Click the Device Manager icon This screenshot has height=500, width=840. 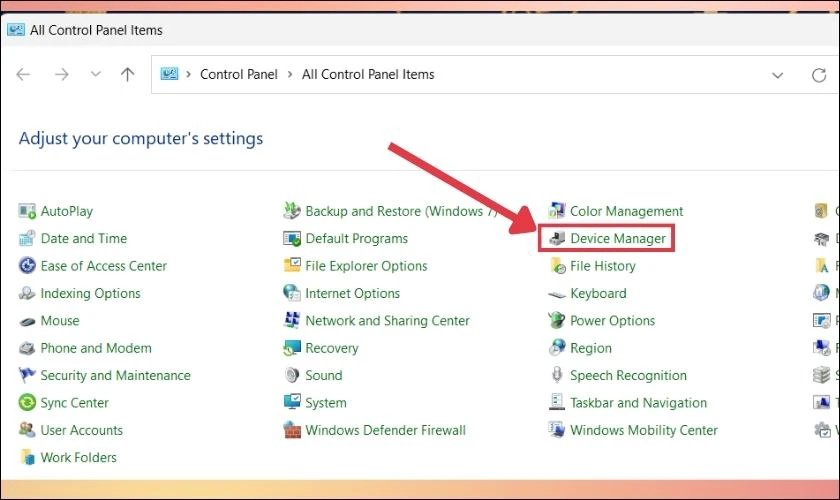pyautogui.click(x=557, y=238)
